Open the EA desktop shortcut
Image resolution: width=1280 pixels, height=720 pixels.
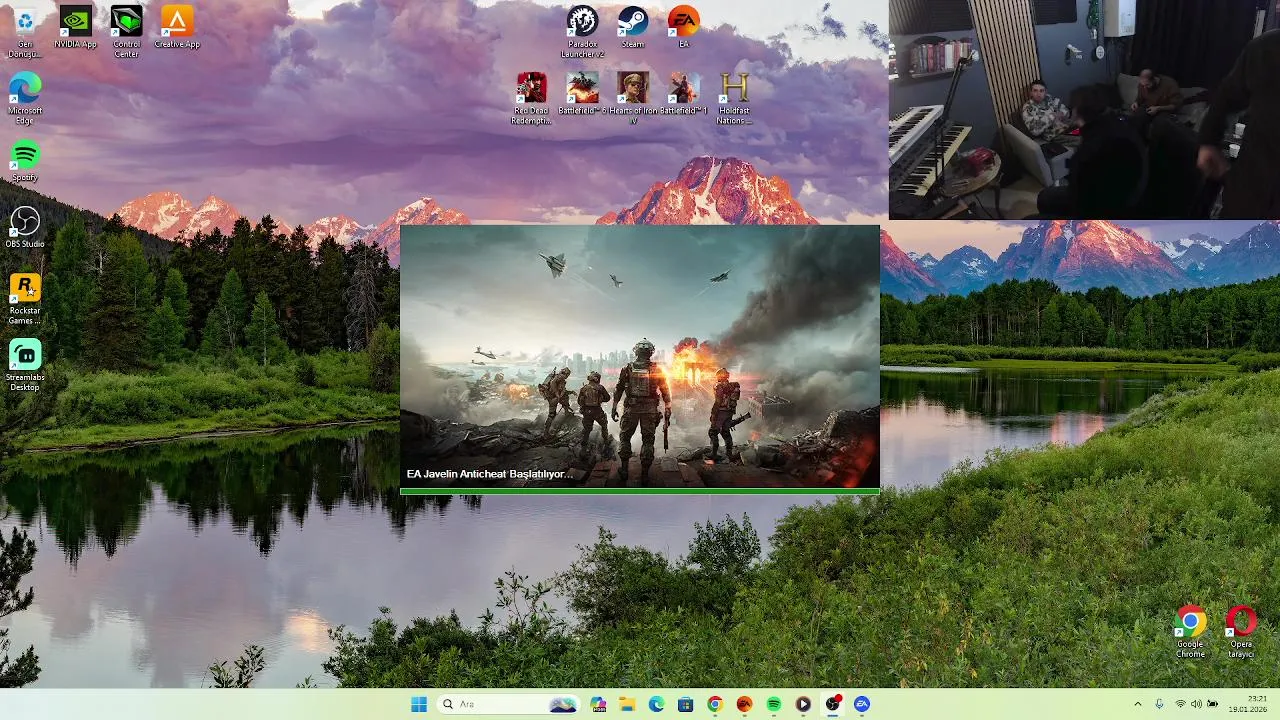click(x=683, y=27)
